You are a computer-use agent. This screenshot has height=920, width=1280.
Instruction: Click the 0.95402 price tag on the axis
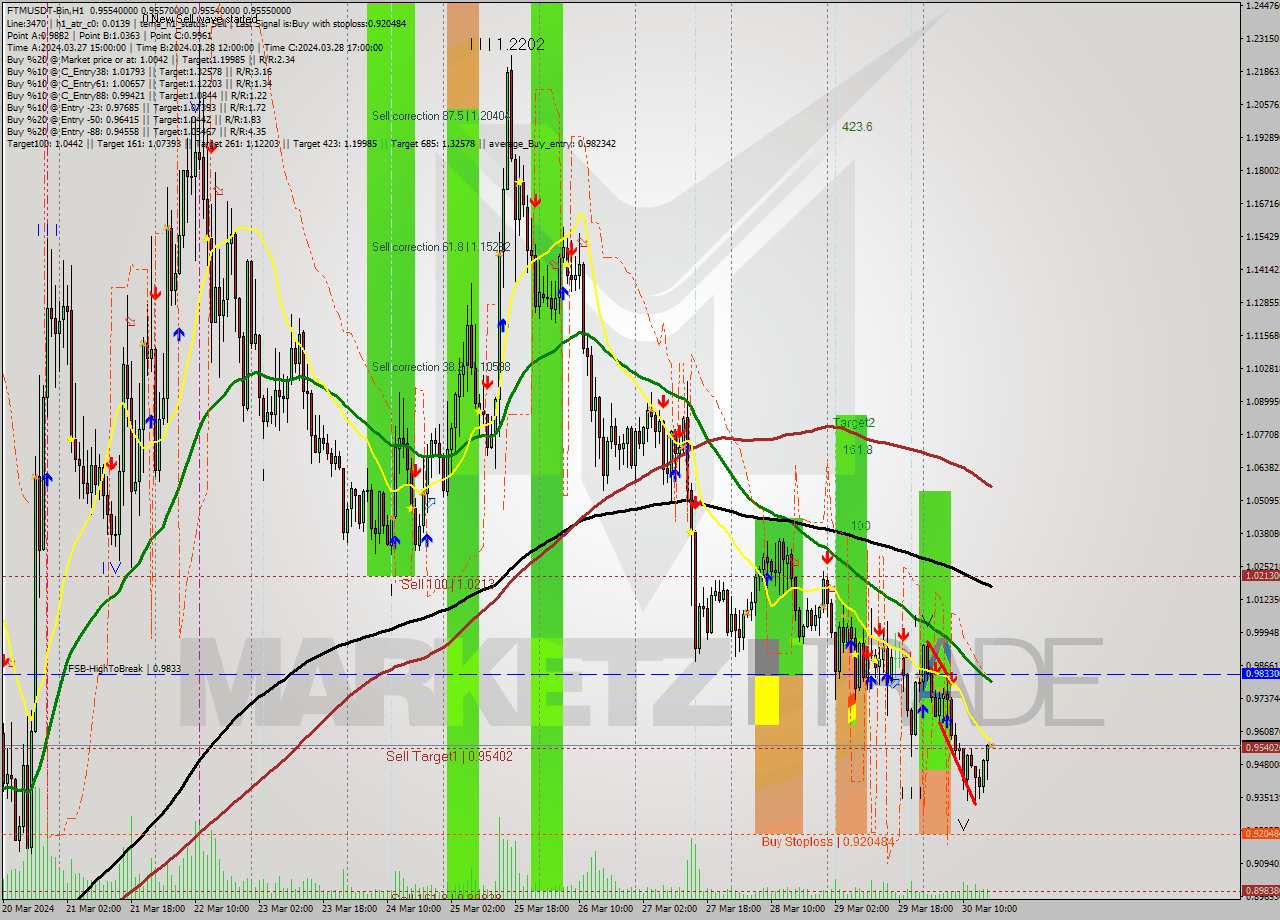coord(1260,747)
